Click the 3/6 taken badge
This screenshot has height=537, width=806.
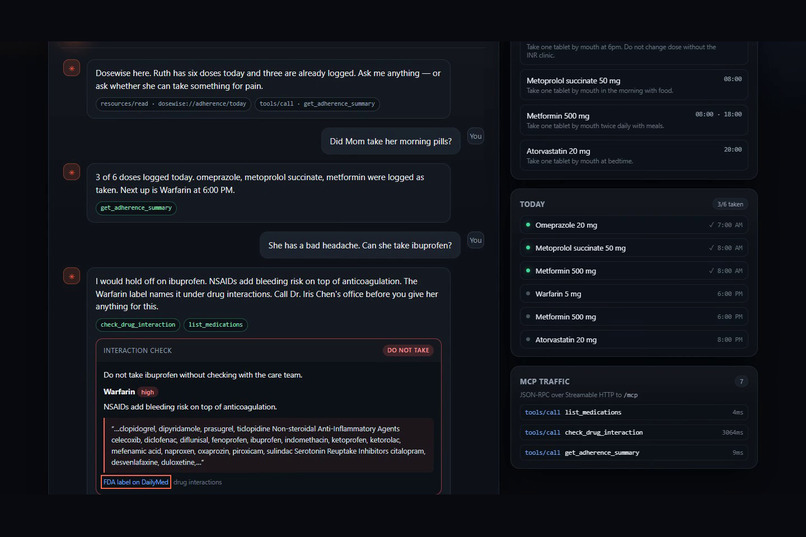click(730, 204)
